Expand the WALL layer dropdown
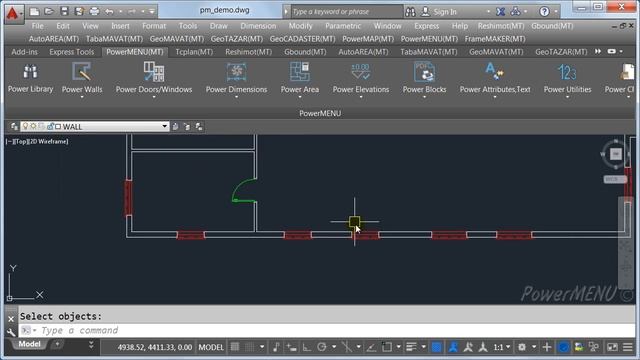 click(x=164, y=127)
